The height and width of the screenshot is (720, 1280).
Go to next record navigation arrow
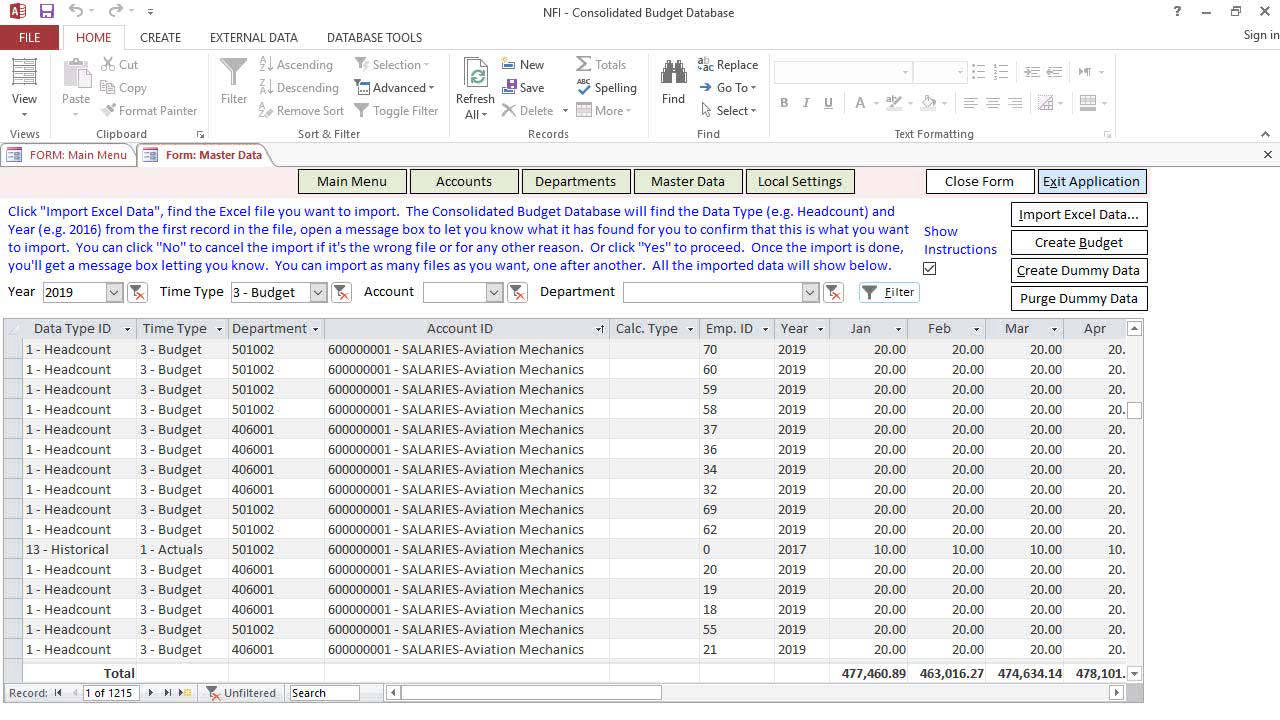coord(151,693)
